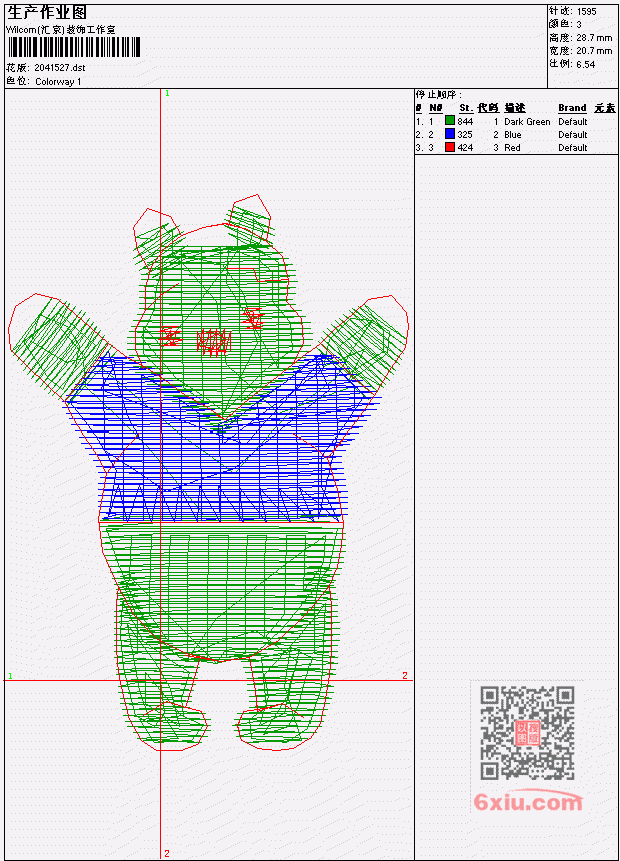This screenshot has height=861, width=620.
Task: Click the 'Wilcom' studio name text
Action: [61, 30]
